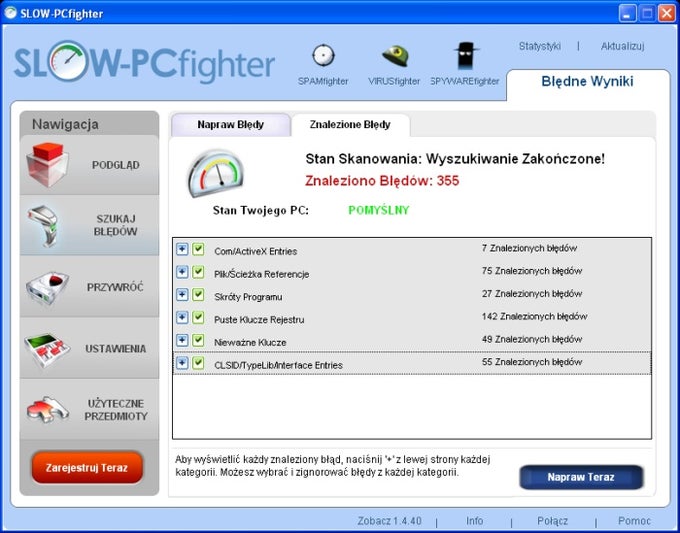This screenshot has height=533, width=680.
Task: Open the USTAWIENIA navigation item
Action: (x=89, y=349)
